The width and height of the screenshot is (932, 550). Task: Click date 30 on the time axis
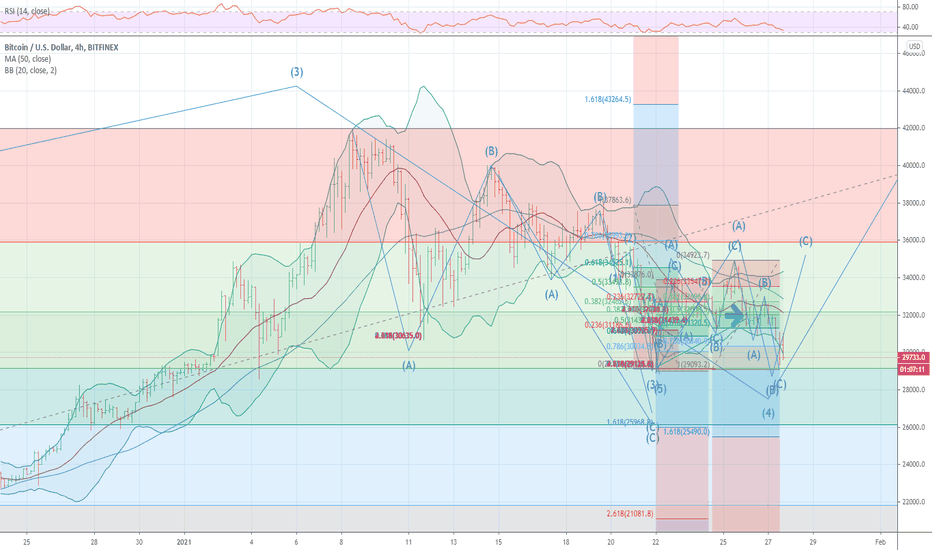point(139,542)
